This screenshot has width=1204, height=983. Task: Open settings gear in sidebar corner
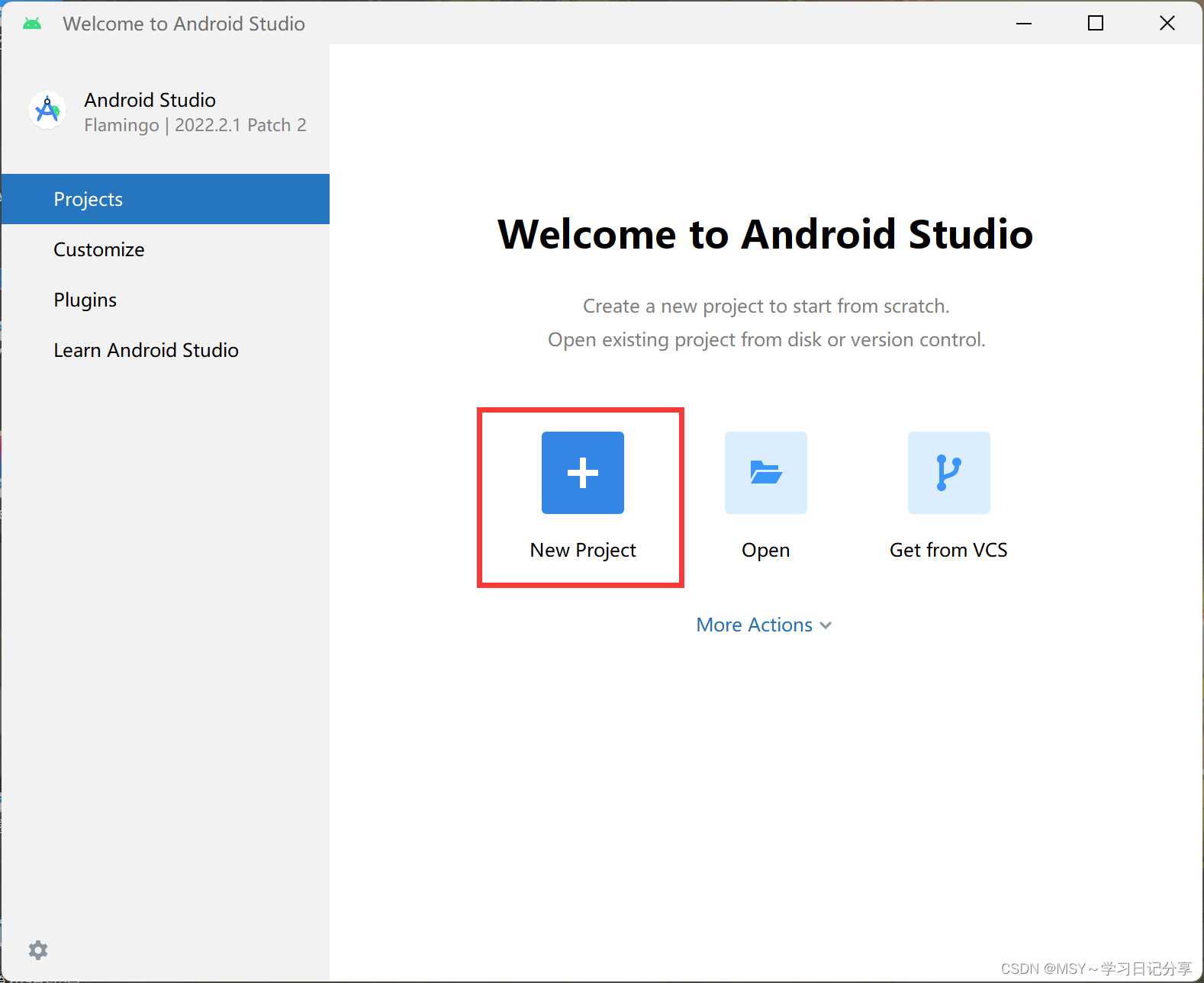point(38,949)
